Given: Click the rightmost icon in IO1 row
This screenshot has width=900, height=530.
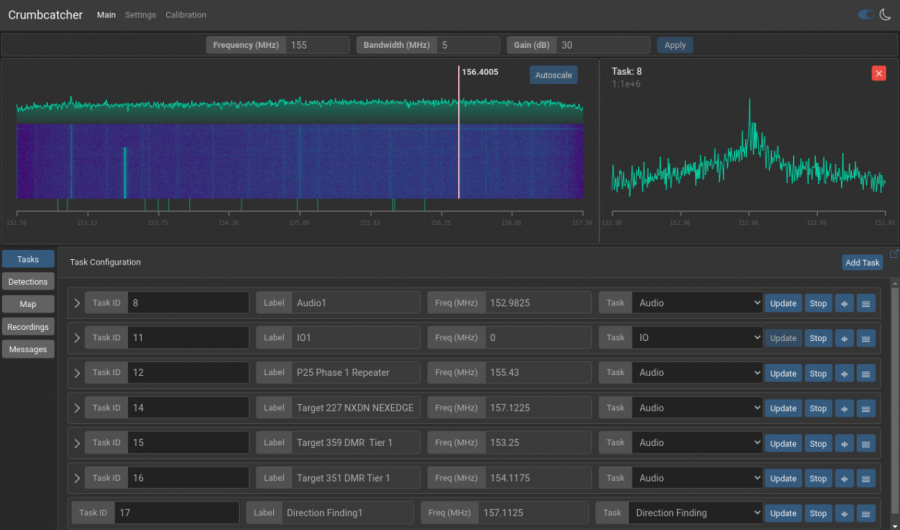Looking at the screenshot, I should coord(866,338).
